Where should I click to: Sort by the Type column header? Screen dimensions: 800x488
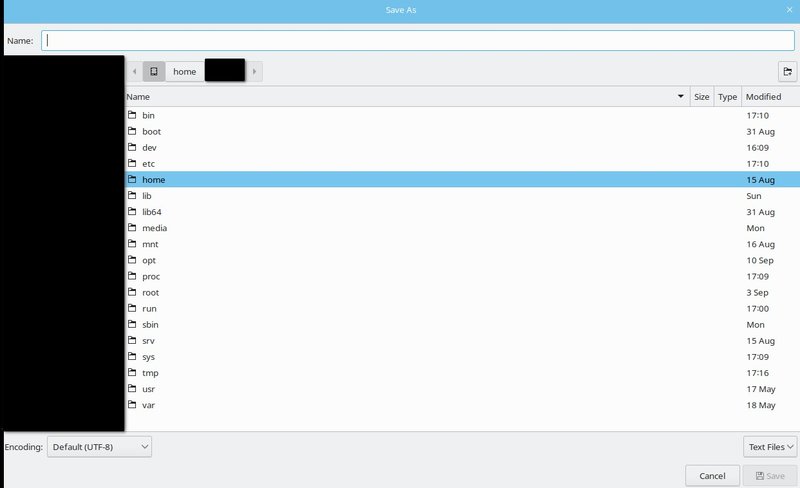(728, 96)
